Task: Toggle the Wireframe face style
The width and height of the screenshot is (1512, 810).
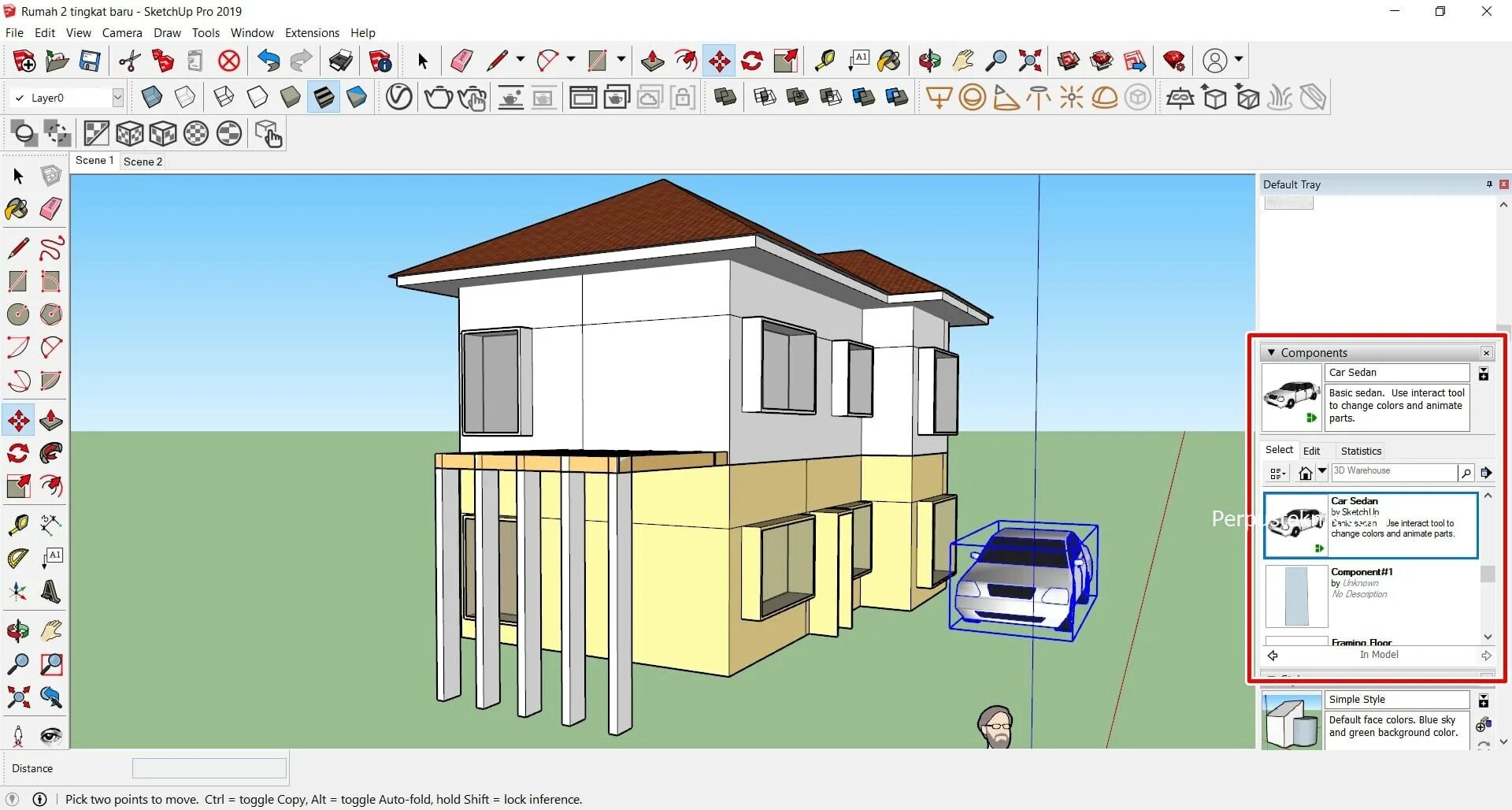Action: click(x=224, y=98)
